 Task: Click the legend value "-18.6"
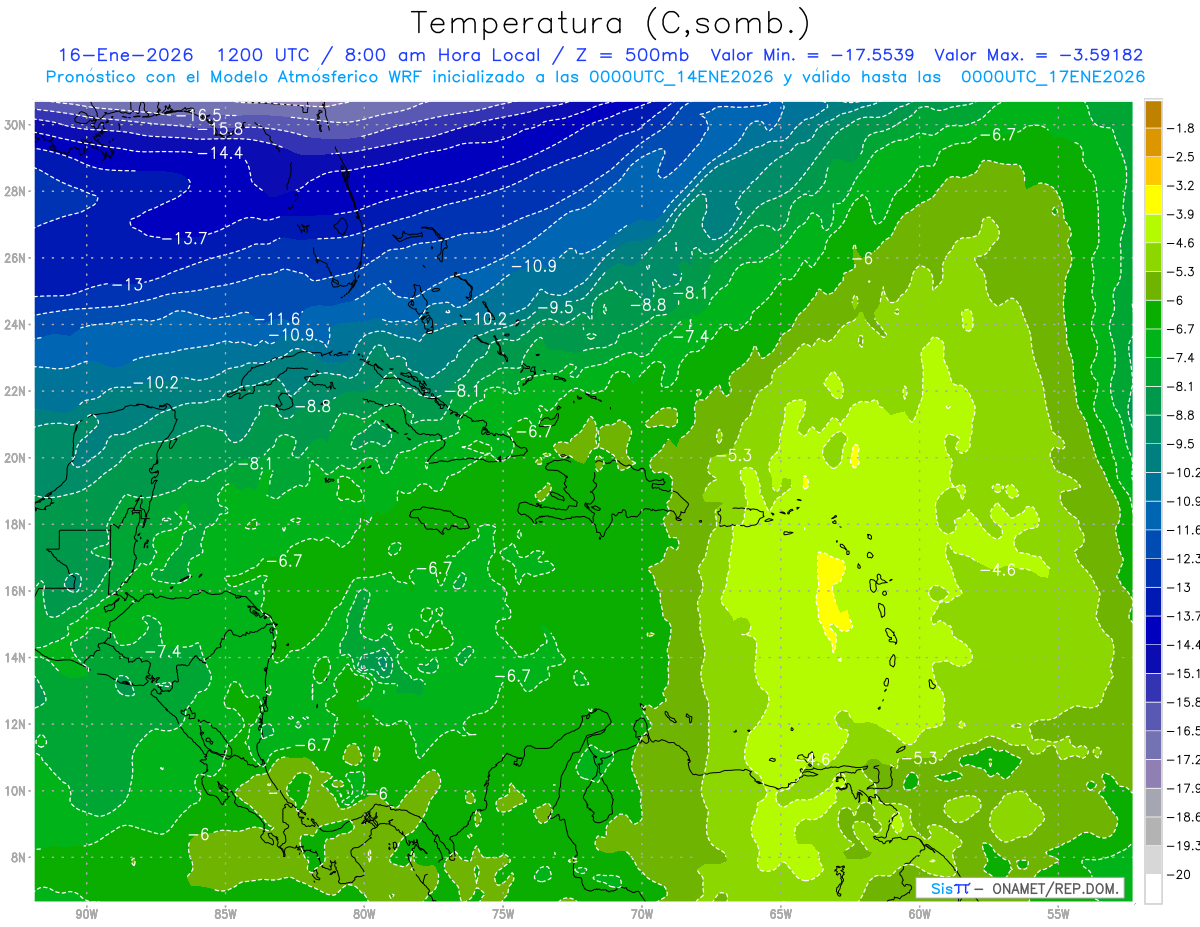point(1183,817)
